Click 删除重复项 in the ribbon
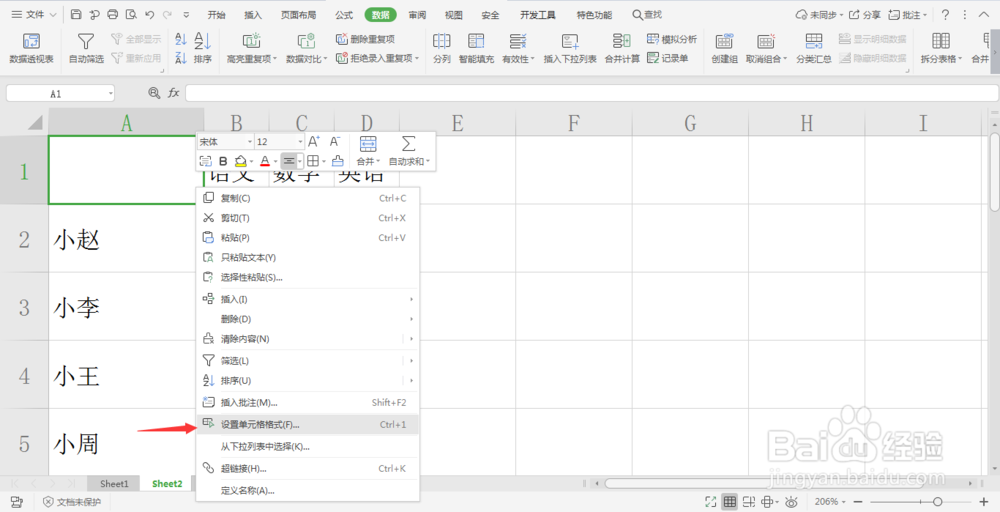The image size is (1000, 512). click(x=365, y=40)
